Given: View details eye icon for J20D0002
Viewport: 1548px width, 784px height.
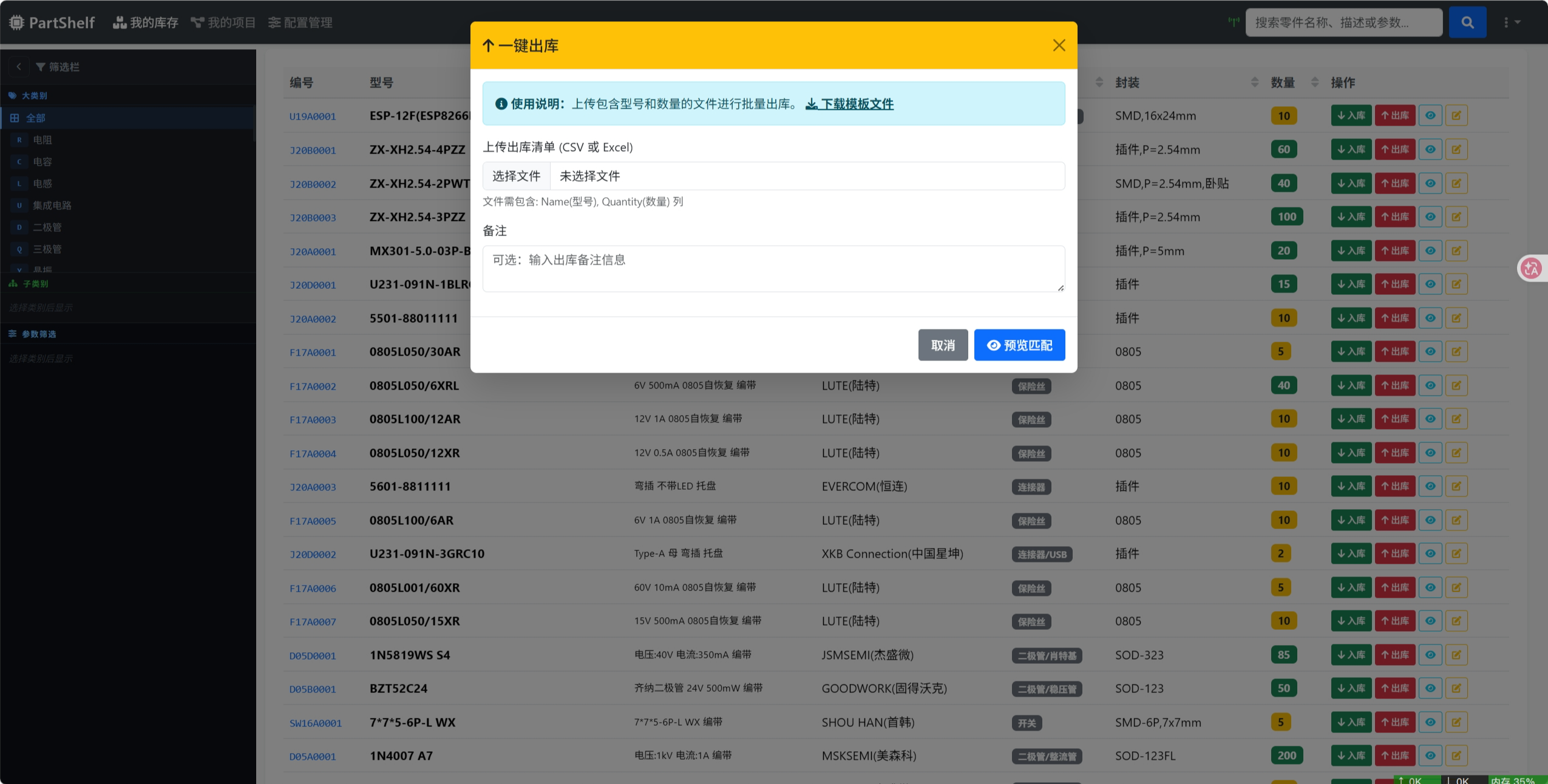Looking at the screenshot, I should 1430,553.
